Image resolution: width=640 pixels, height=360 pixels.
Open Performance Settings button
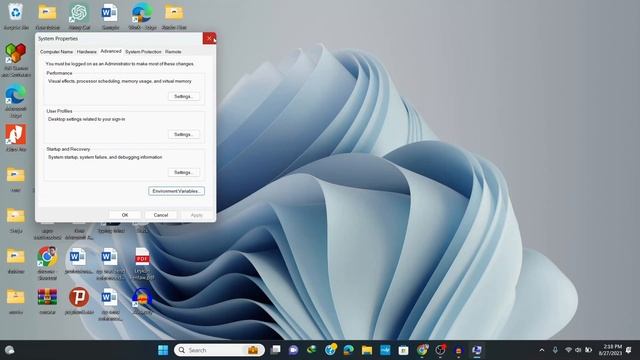184,96
